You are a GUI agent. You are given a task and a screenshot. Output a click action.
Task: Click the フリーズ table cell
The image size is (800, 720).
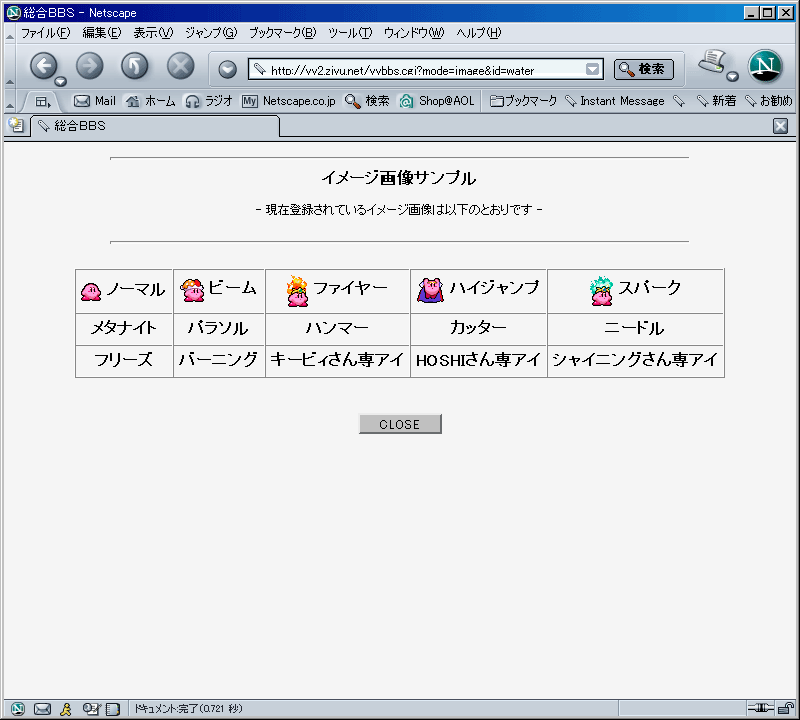click(x=124, y=361)
